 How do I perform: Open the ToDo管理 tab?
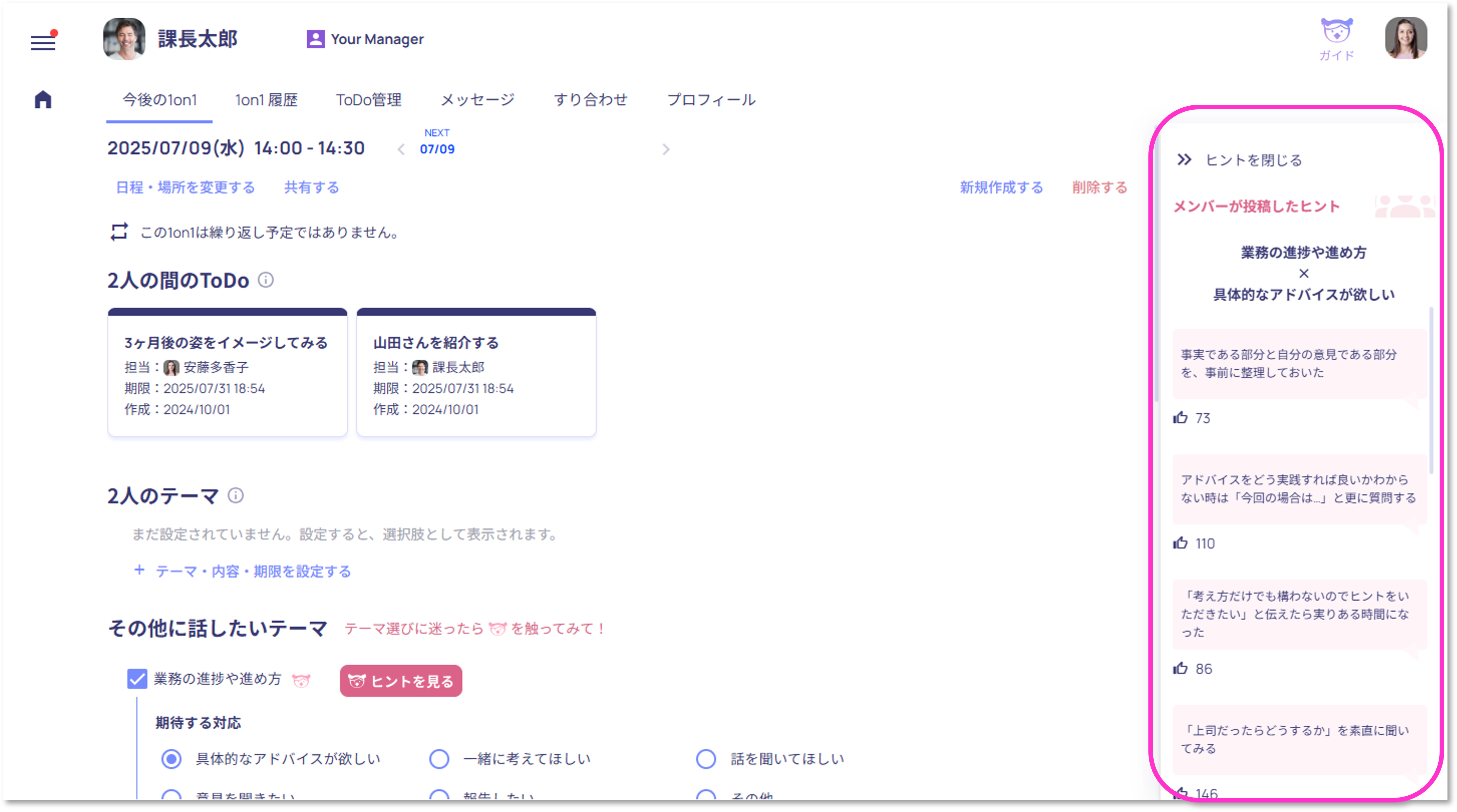[x=369, y=100]
